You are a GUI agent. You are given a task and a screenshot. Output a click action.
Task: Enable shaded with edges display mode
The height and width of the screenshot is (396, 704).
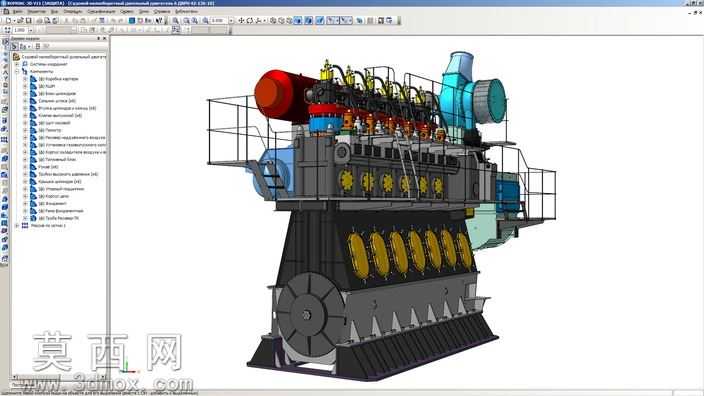(308, 20)
